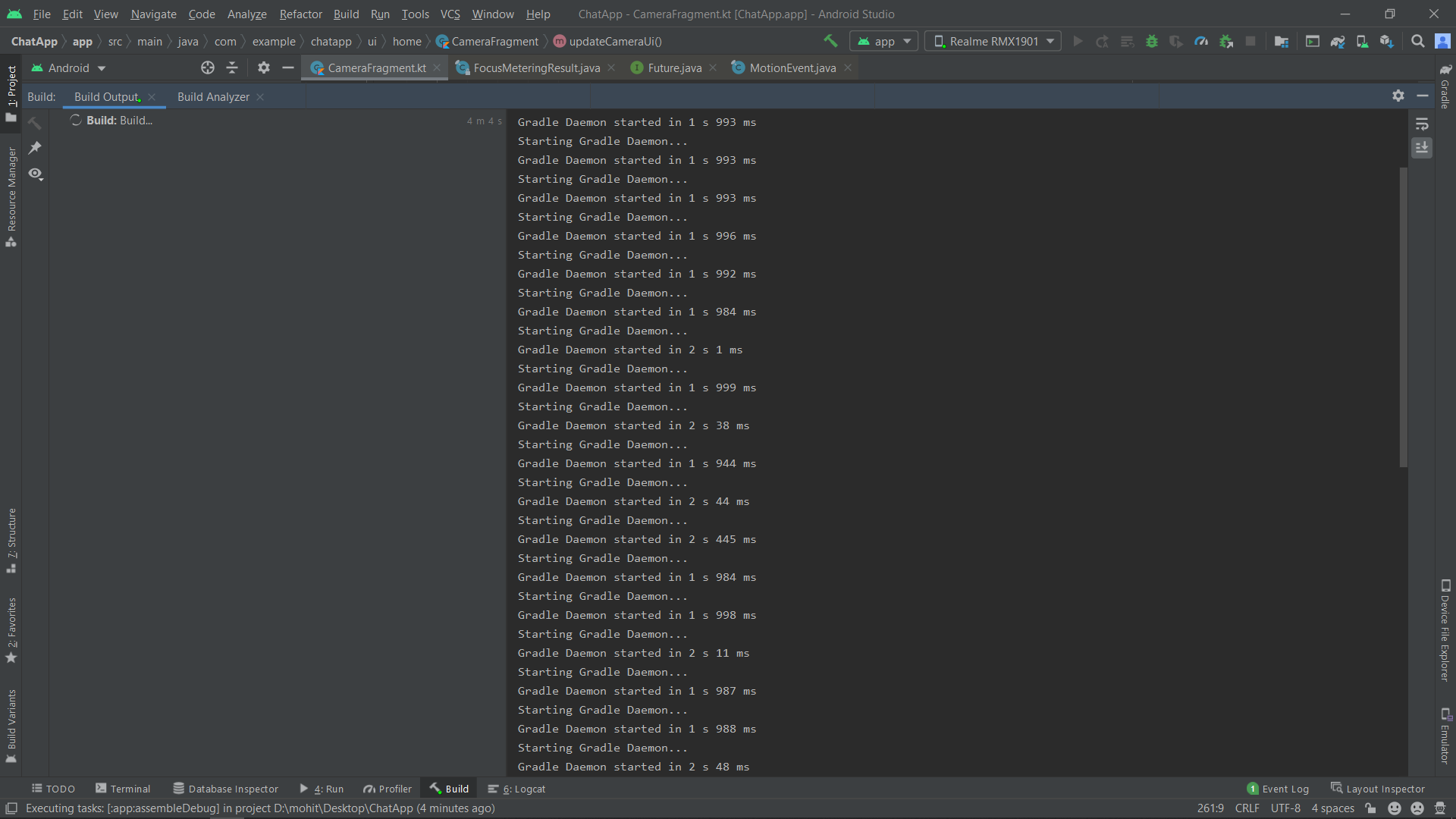This screenshot has width=1456, height=819.
Task: Open the Resource Manager sidebar tab
Action: (11, 196)
